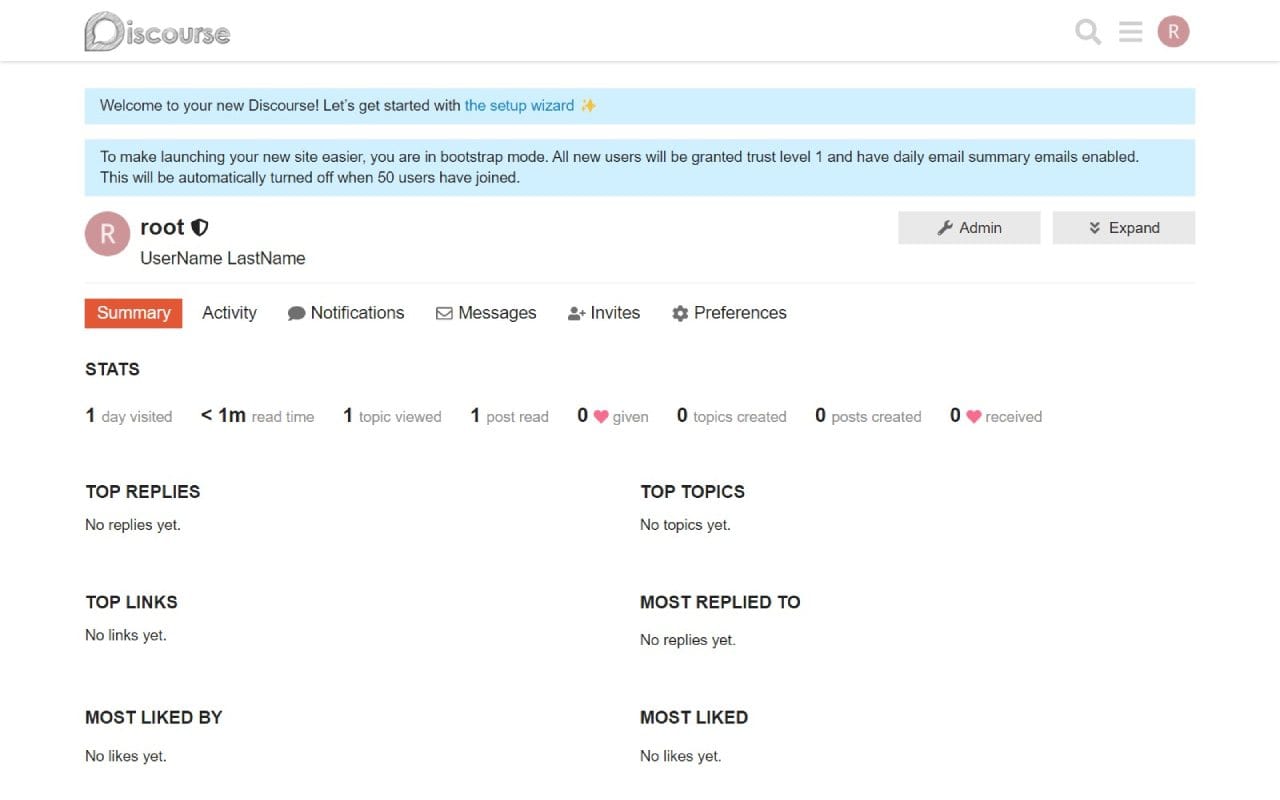This screenshot has height=800, width=1280.
Task: Open Preferences using the gear icon
Action: point(682,313)
